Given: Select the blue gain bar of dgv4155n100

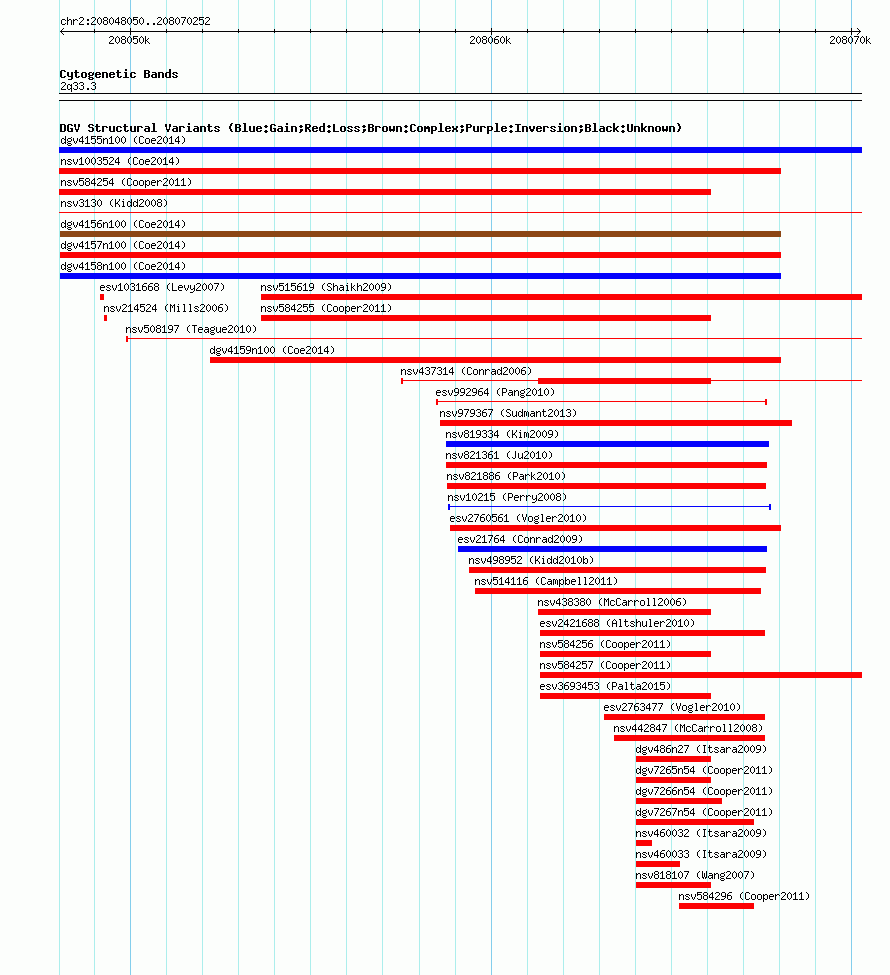Looking at the screenshot, I should click(x=461, y=150).
